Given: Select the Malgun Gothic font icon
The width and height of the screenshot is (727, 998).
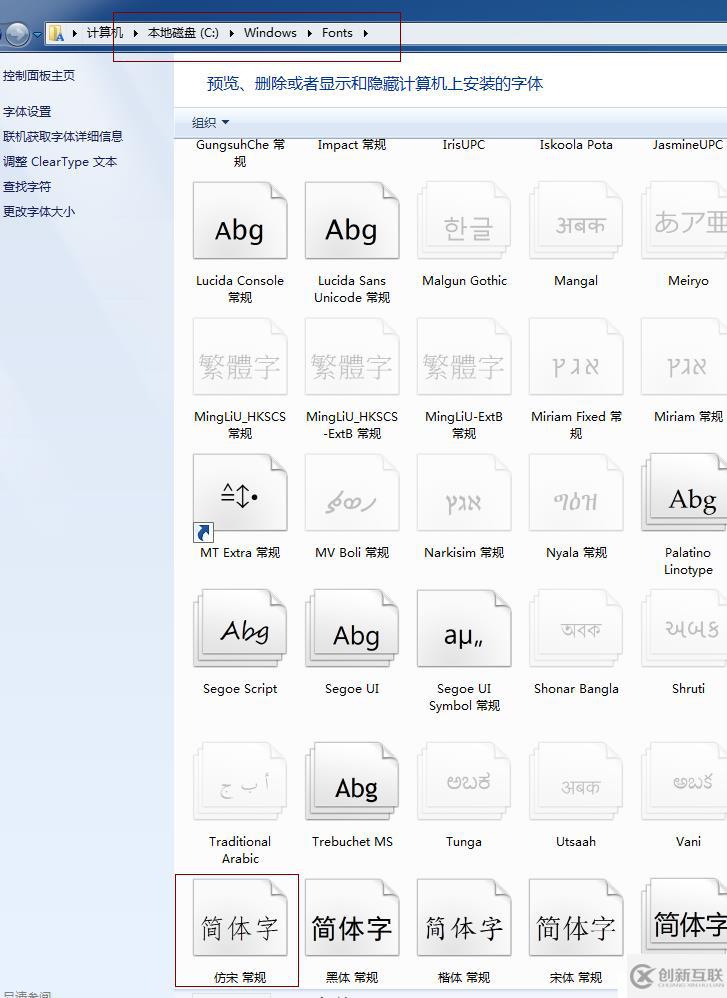Looking at the screenshot, I should (464, 221).
